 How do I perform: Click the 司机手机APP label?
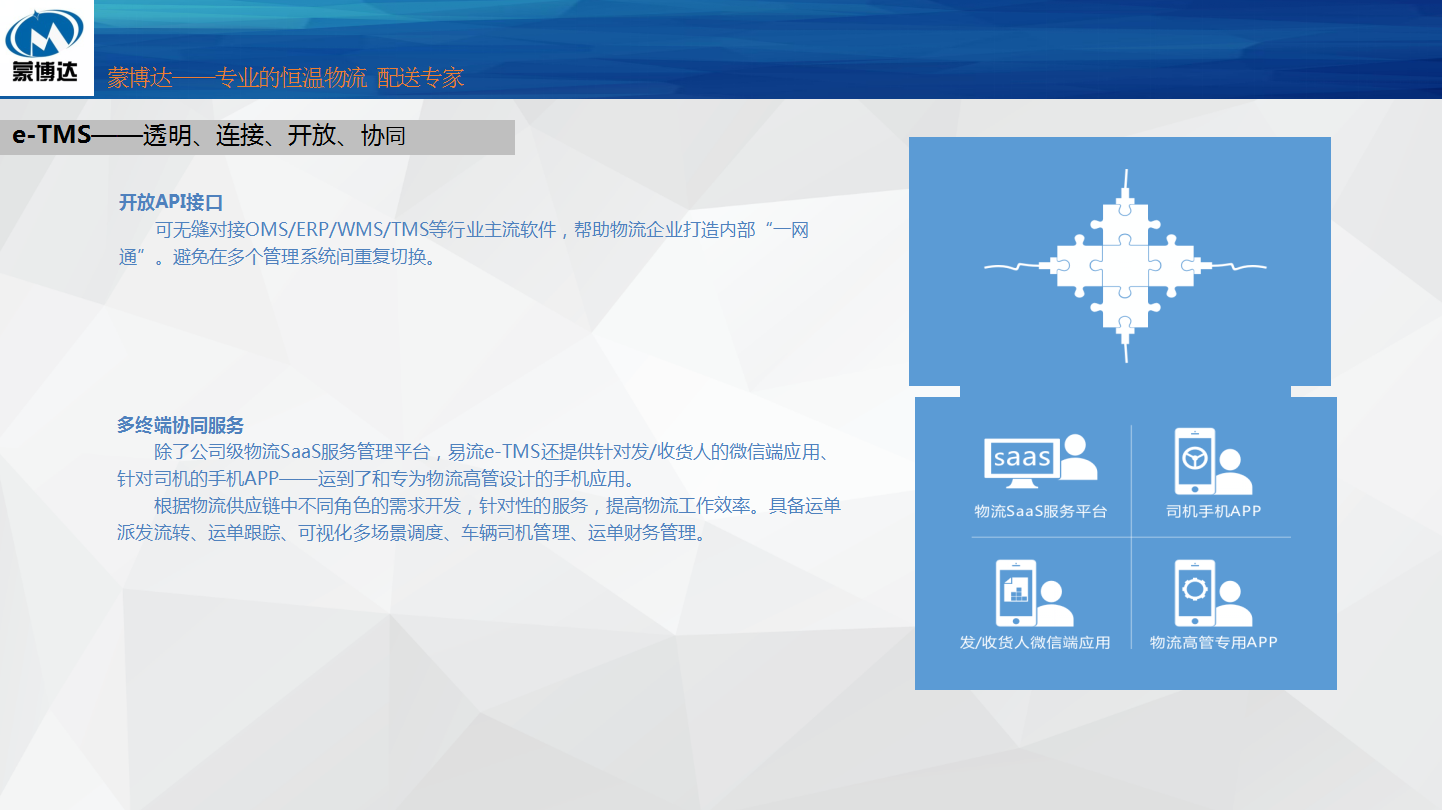tap(1214, 511)
